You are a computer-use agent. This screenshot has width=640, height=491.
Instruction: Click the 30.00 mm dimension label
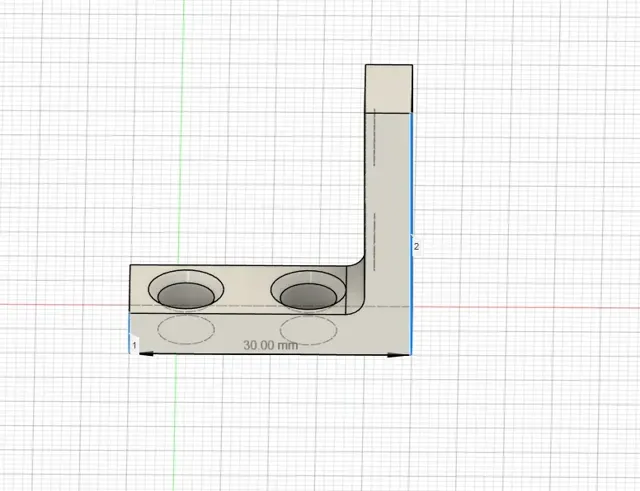pyautogui.click(x=271, y=345)
